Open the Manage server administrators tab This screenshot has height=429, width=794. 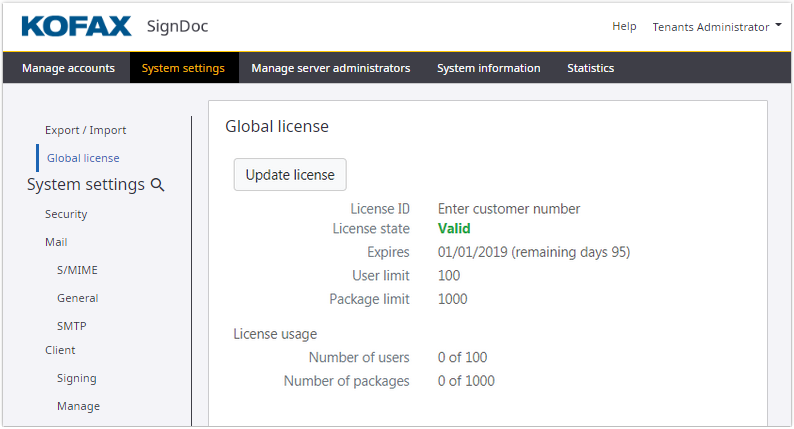click(x=330, y=69)
